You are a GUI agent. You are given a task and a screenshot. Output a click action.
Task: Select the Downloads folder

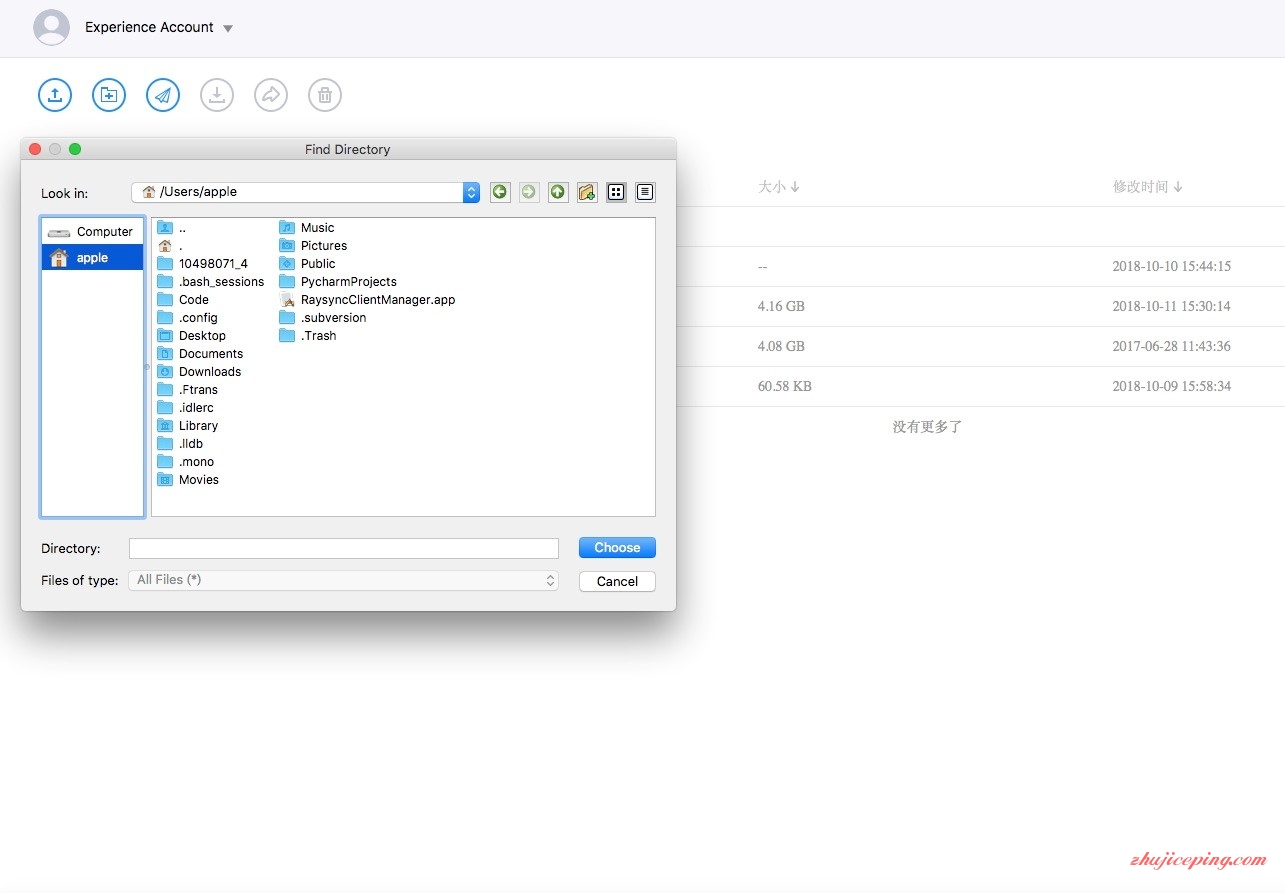pyautogui.click(x=199, y=372)
